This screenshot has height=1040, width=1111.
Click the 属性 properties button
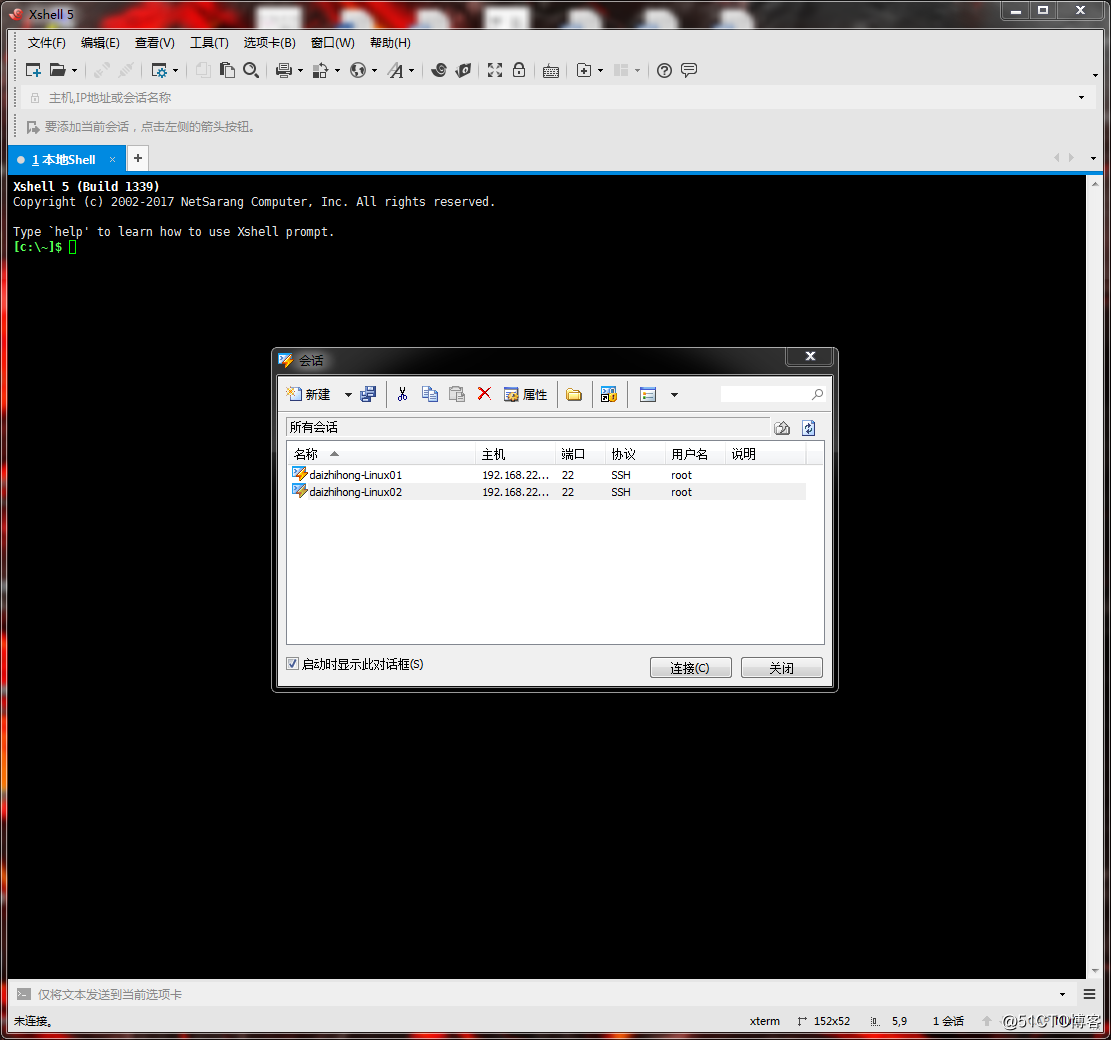[x=526, y=395]
